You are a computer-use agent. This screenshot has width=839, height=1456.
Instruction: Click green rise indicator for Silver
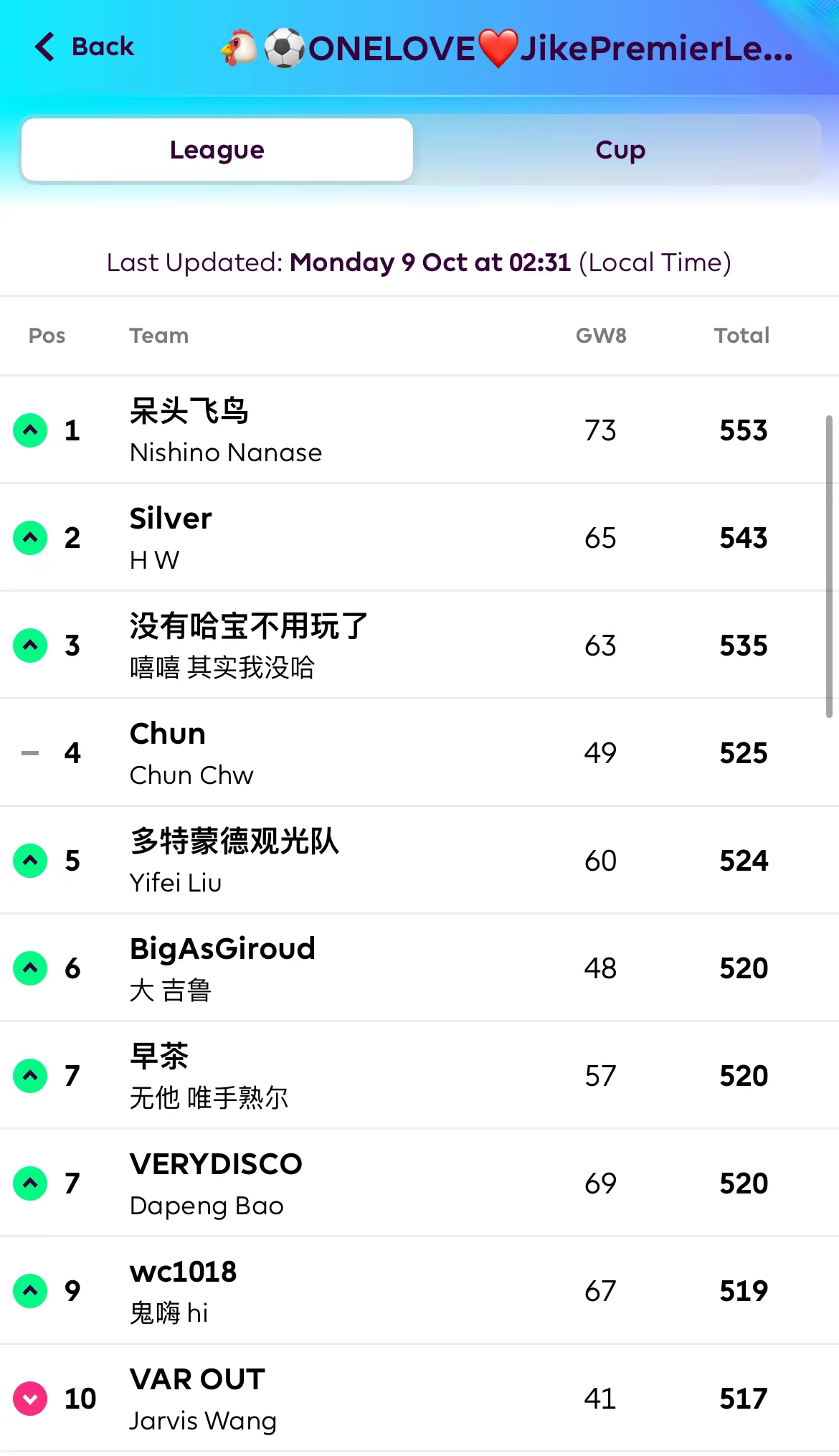tap(30, 538)
